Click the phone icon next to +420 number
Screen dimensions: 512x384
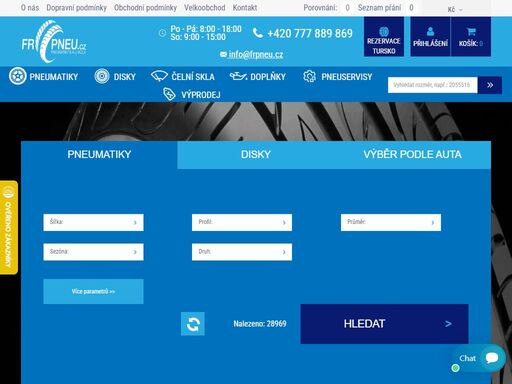(x=258, y=33)
